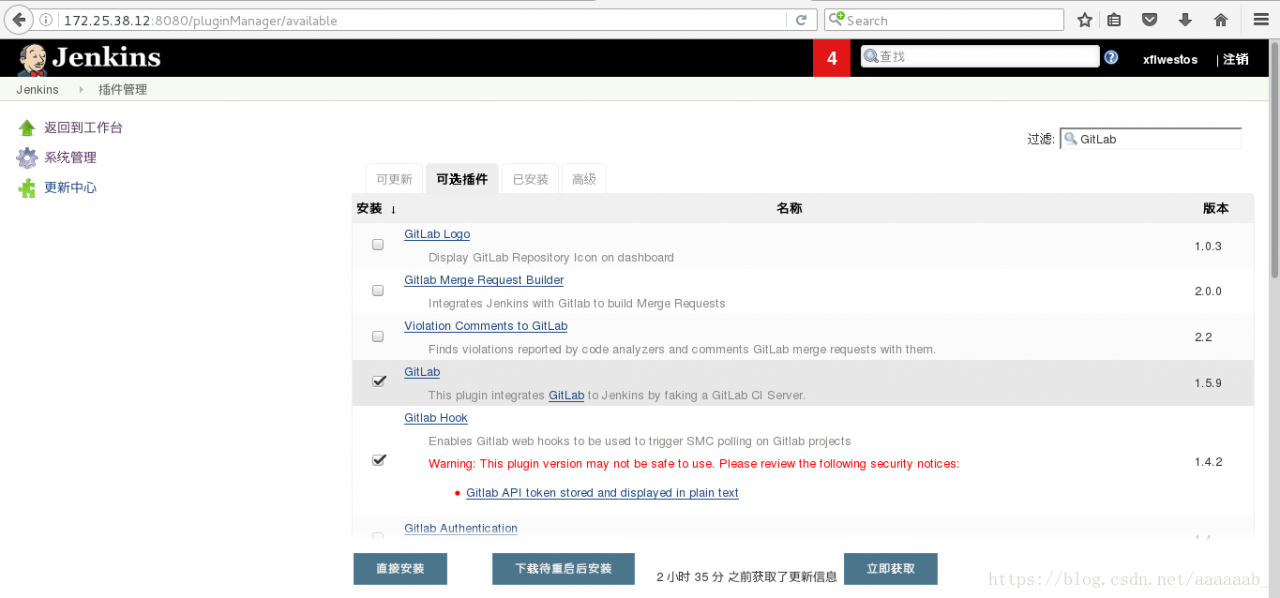Click the Jenkins butler logo
The image size is (1280, 598).
[31, 59]
